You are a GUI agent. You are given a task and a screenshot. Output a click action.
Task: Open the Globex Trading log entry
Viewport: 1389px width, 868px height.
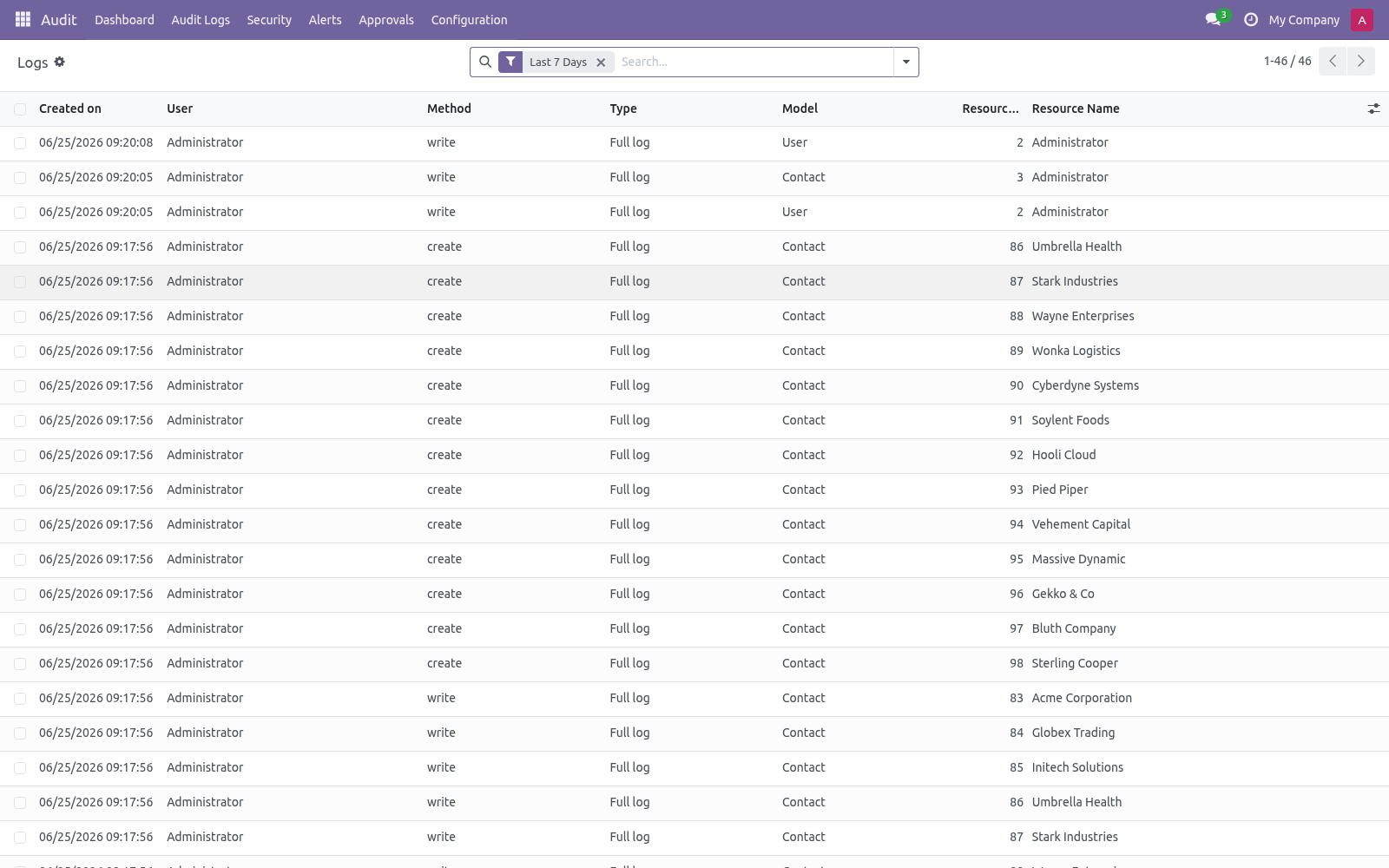(694, 733)
